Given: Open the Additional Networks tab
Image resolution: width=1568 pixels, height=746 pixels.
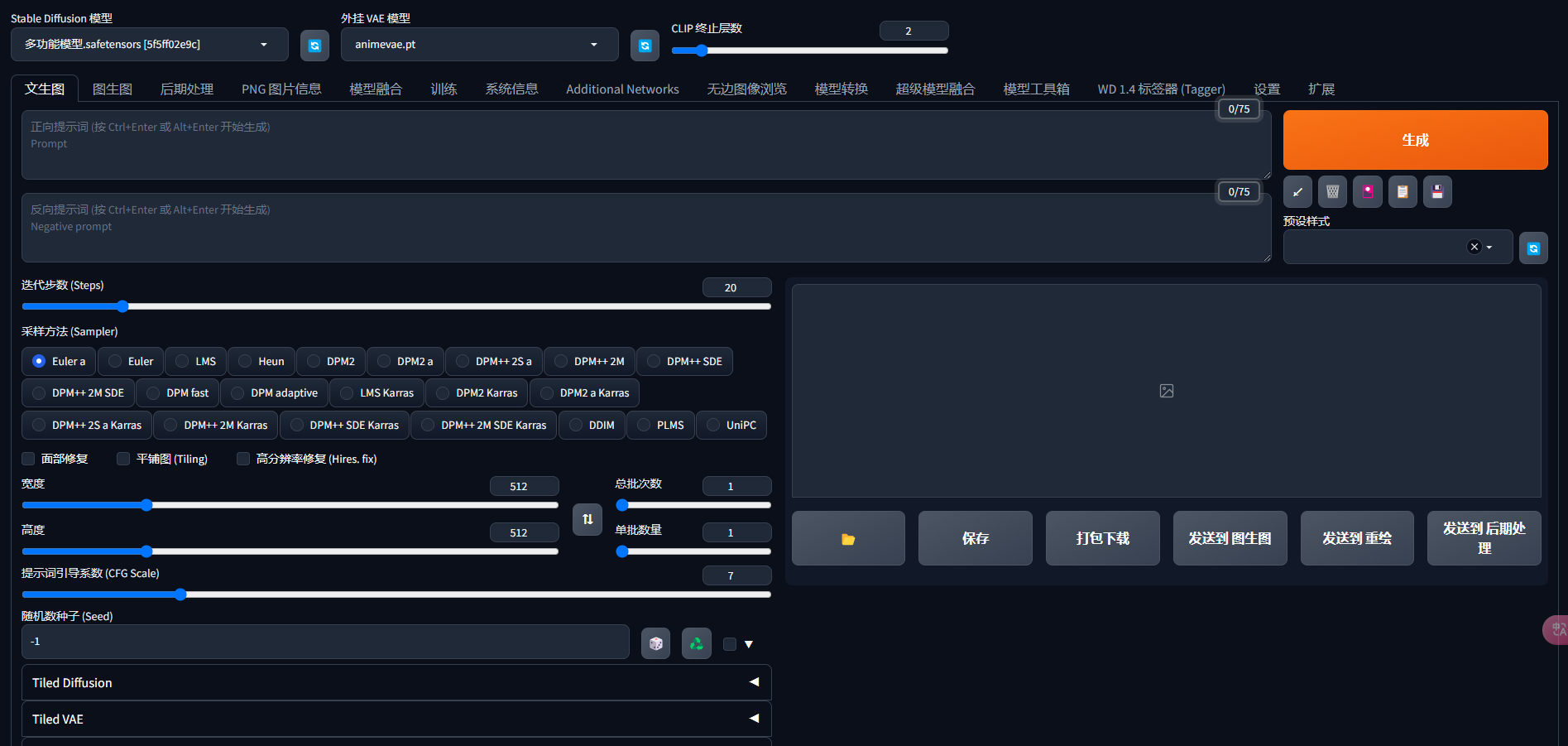Looking at the screenshot, I should point(622,89).
